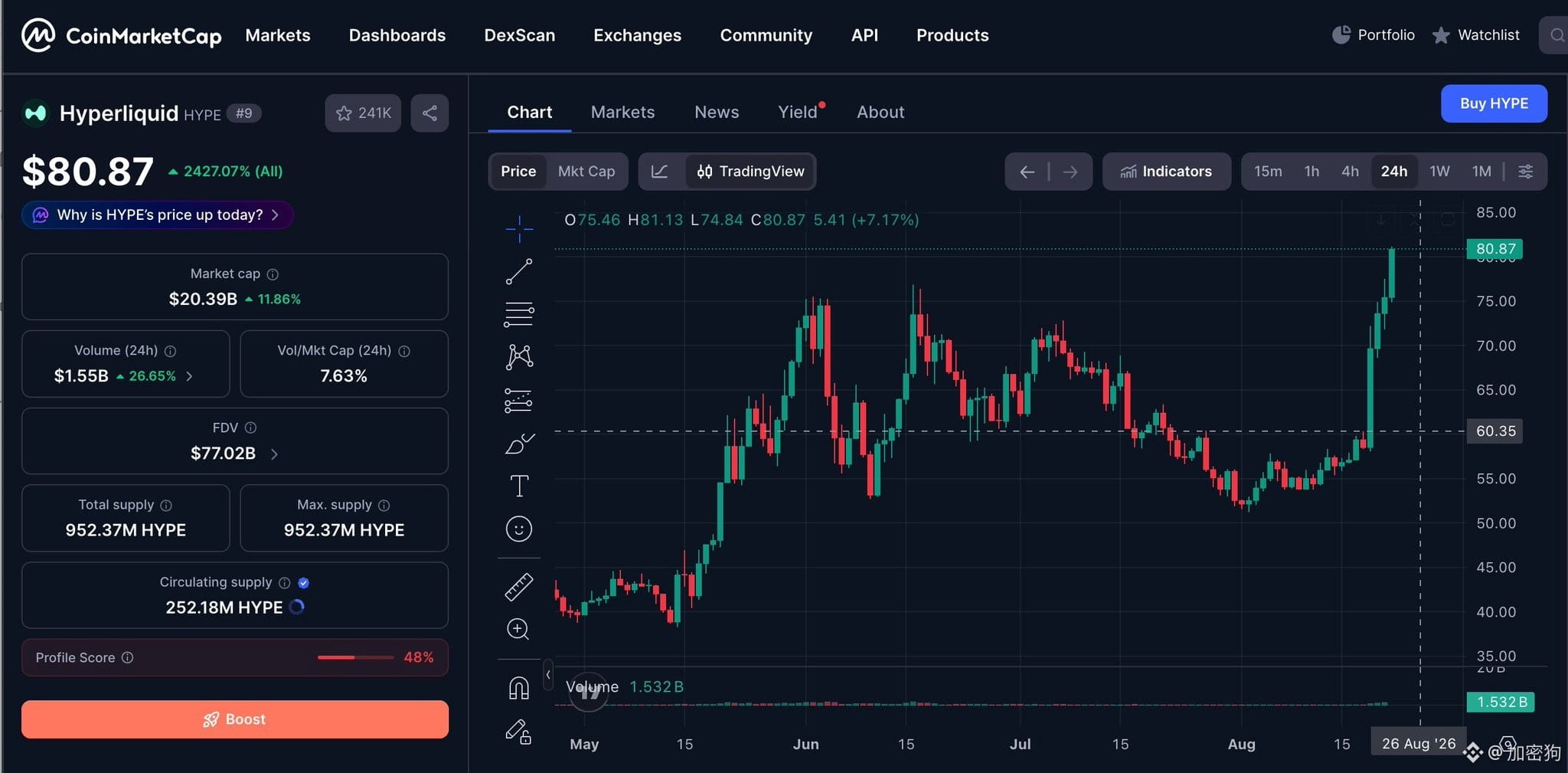1568x773 pixels.
Task: Open DexScan in top navigation
Action: [x=520, y=35]
